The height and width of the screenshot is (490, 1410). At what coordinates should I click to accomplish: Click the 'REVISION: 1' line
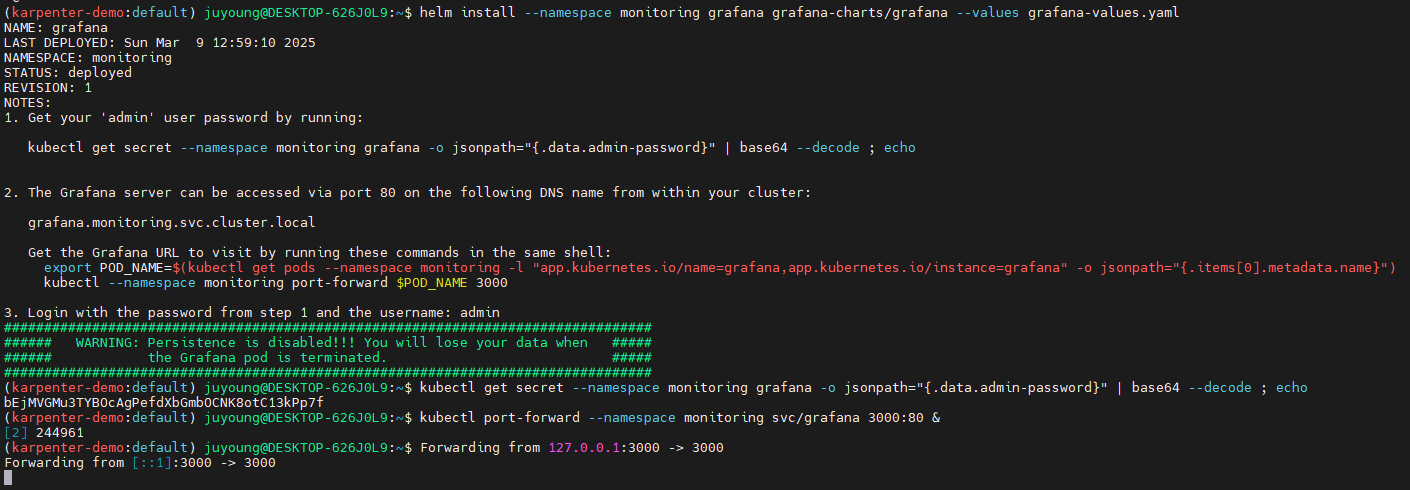click(48, 88)
